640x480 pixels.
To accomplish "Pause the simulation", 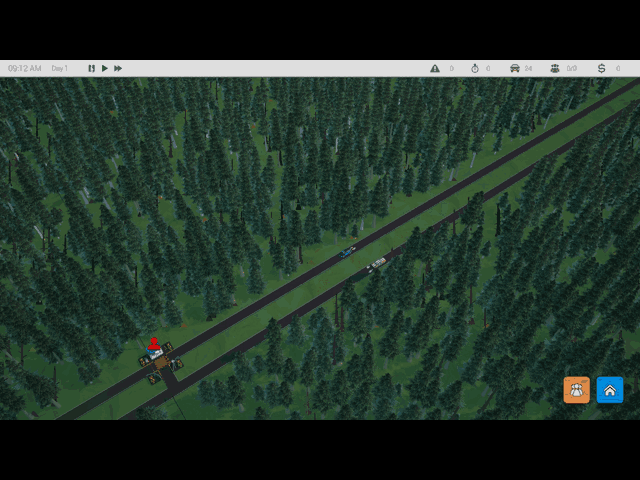I will pos(91,68).
